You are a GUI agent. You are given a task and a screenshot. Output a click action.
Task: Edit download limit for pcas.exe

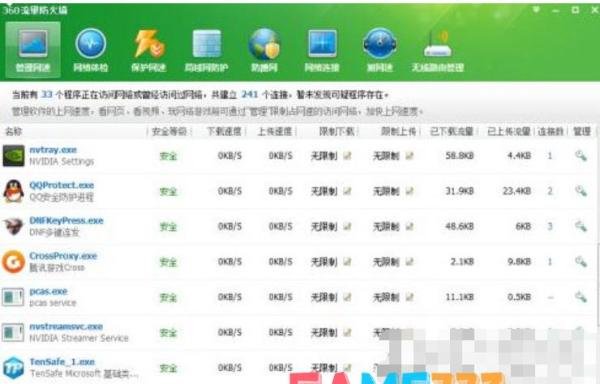click(x=347, y=297)
